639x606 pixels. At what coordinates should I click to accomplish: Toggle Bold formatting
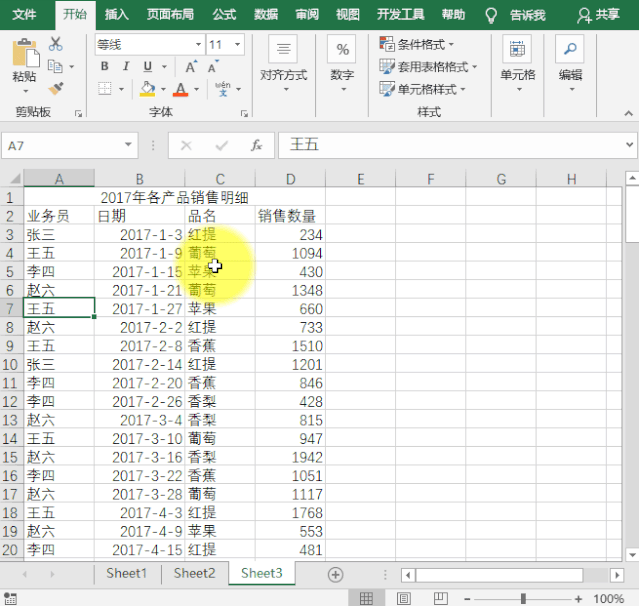tap(105, 66)
